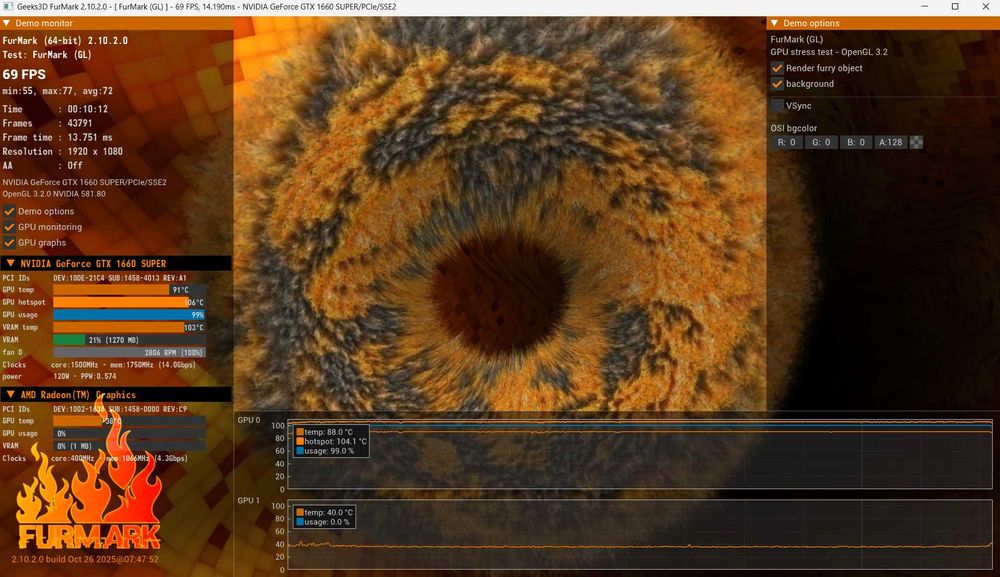Click the FurMark (64-bit) 2.10.2.0 text
This screenshot has width=1000, height=577.
[65, 40]
